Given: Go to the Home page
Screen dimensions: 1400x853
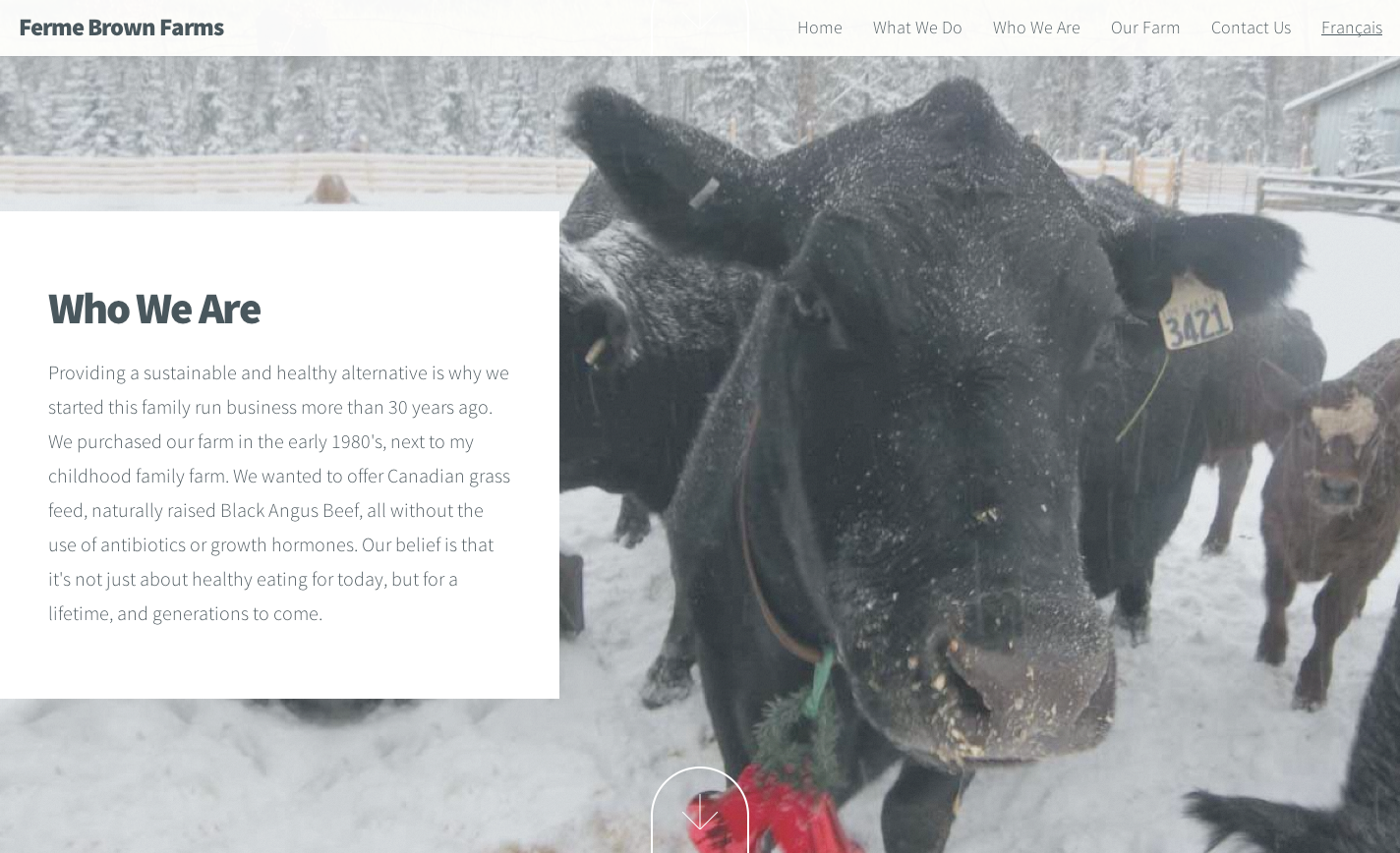Looking at the screenshot, I should (x=819, y=28).
